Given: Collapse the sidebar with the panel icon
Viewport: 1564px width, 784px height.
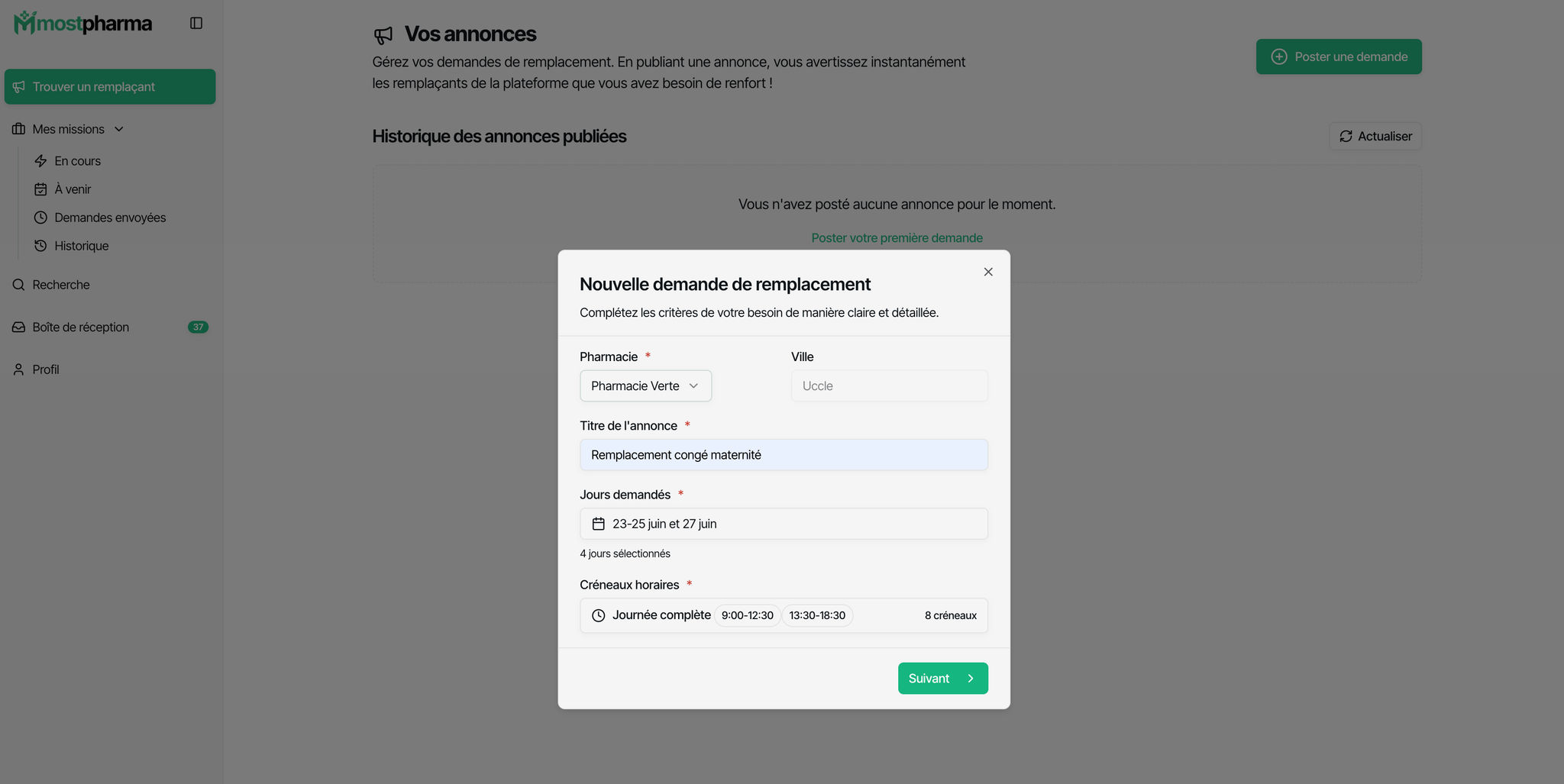Looking at the screenshot, I should (196, 24).
